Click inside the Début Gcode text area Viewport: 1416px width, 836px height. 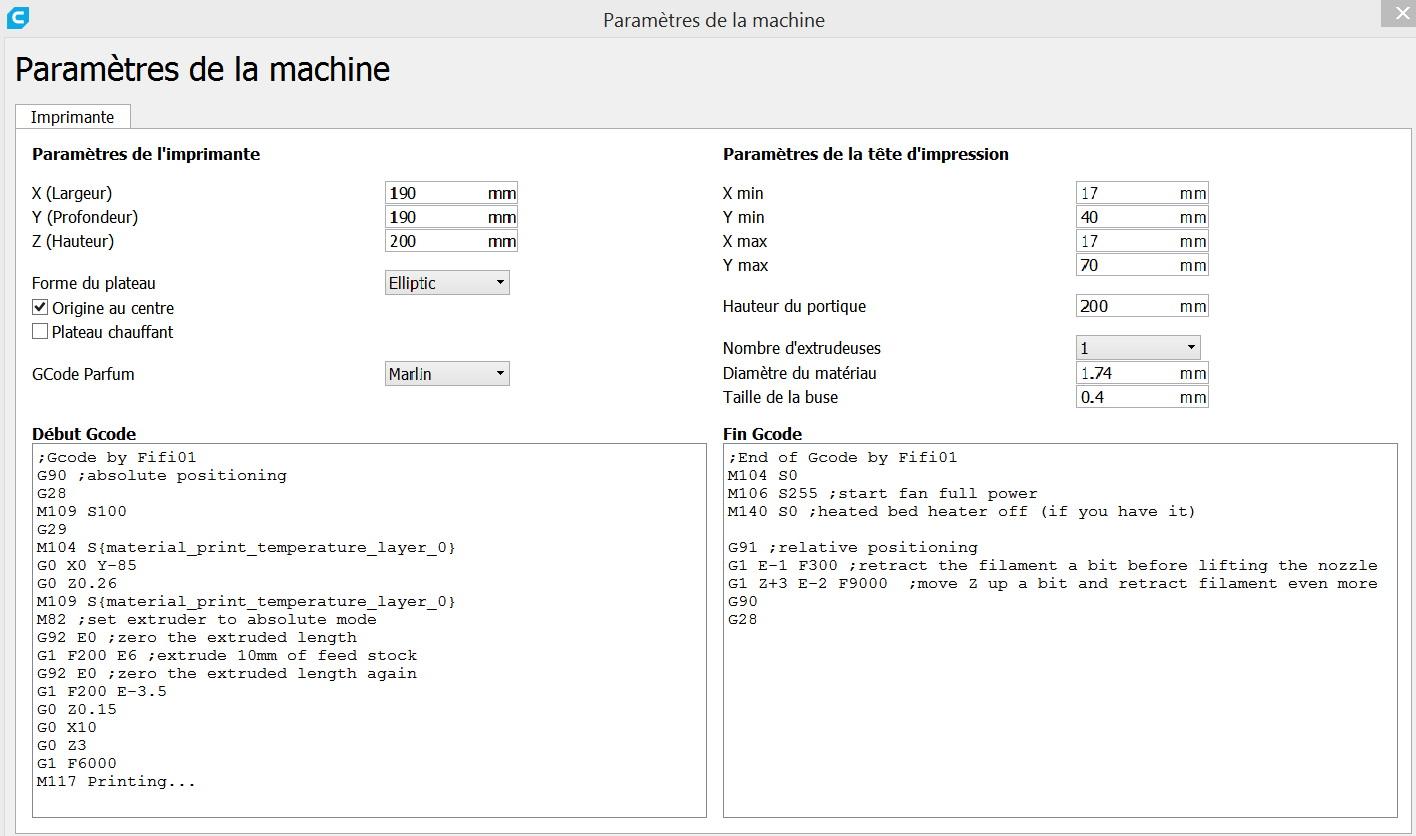tap(369, 630)
